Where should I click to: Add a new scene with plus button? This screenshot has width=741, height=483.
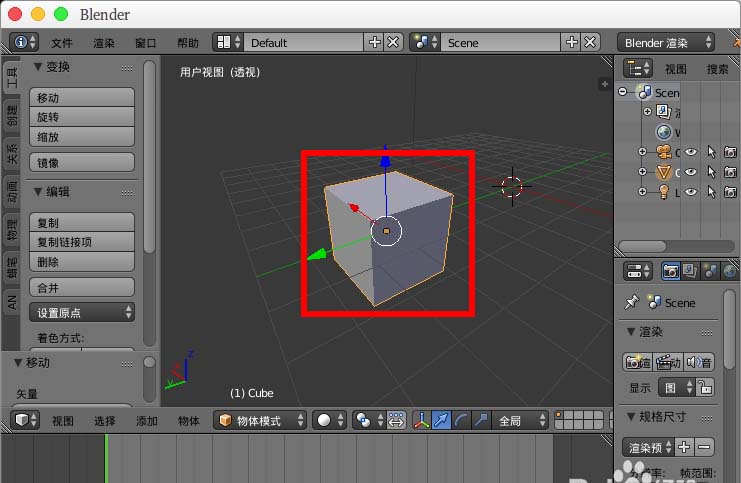coord(571,43)
